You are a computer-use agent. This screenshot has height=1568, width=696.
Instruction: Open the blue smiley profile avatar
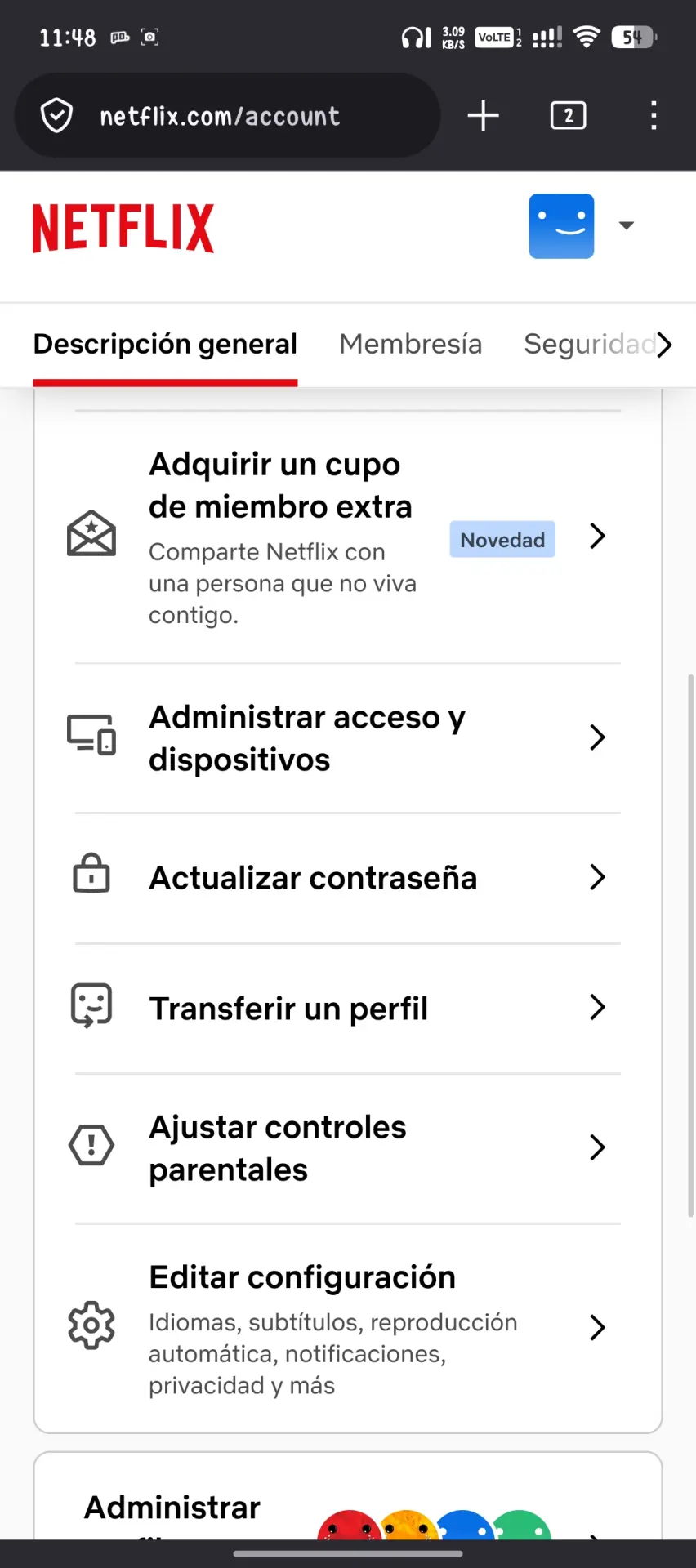pos(561,226)
